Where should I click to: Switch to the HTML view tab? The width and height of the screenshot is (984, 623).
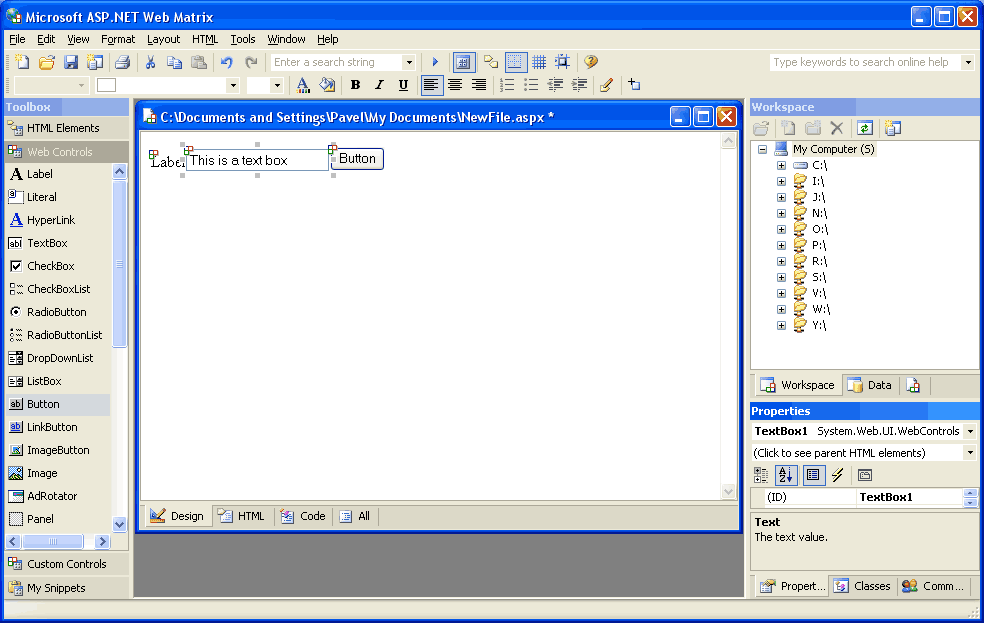pos(241,516)
